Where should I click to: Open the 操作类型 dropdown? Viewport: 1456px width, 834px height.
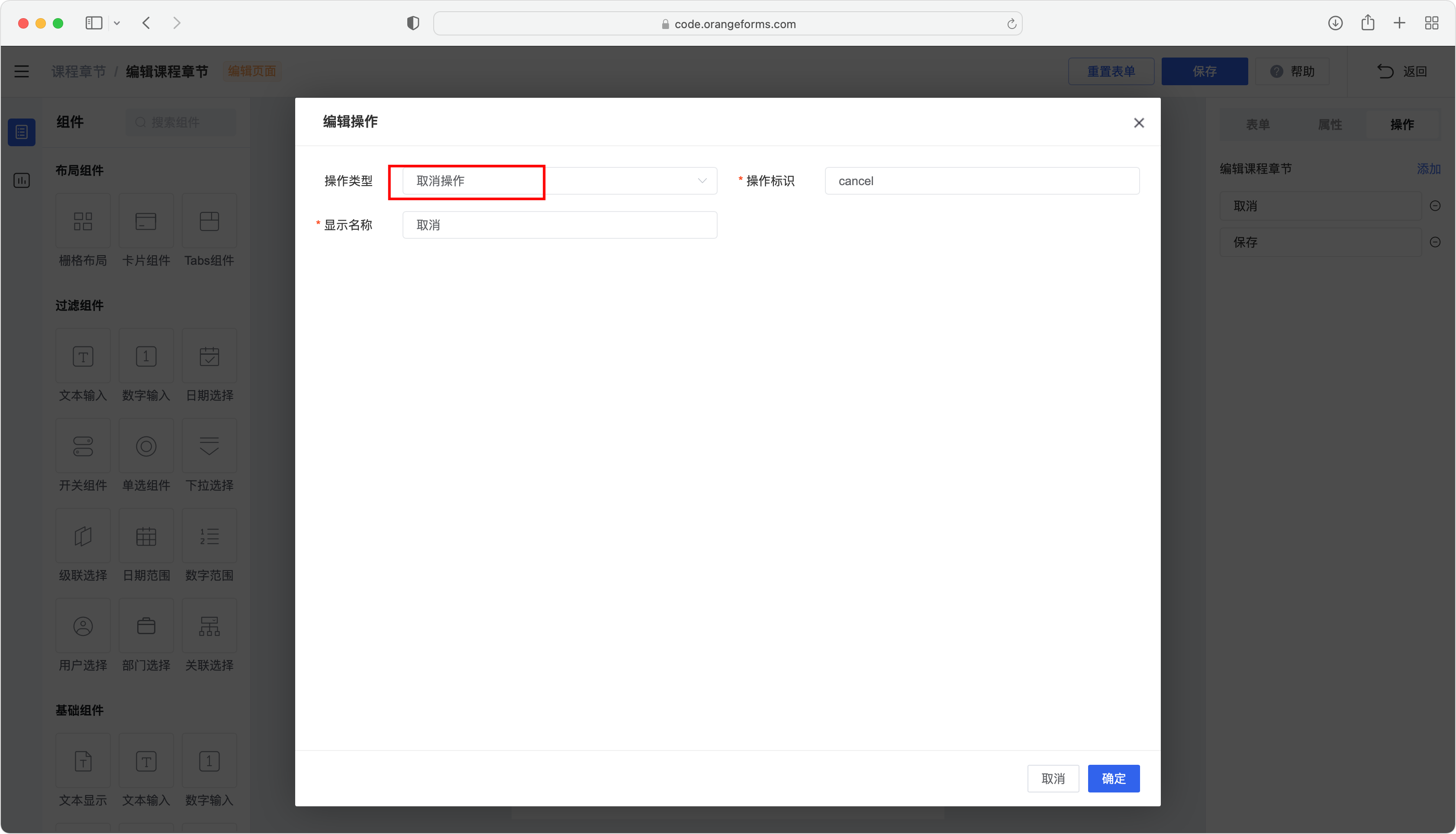[x=560, y=181]
